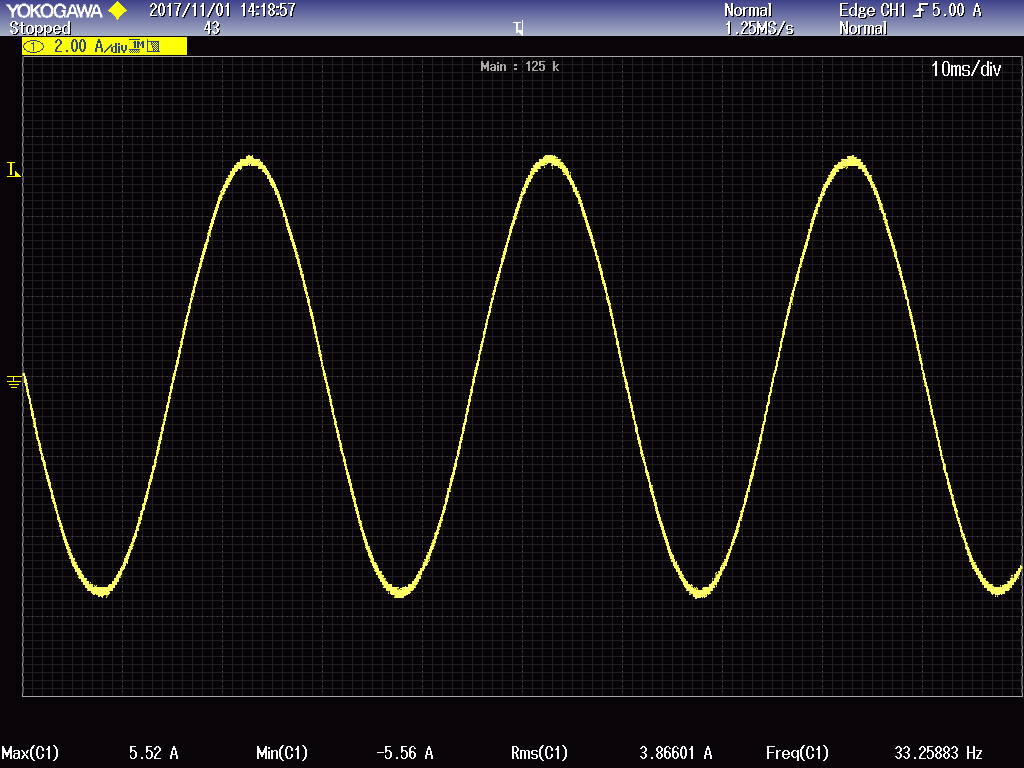The width and height of the screenshot is (1024, 768).
Task: Click the bandwidth limit icon in CH1 label
Action: [153, 46]
